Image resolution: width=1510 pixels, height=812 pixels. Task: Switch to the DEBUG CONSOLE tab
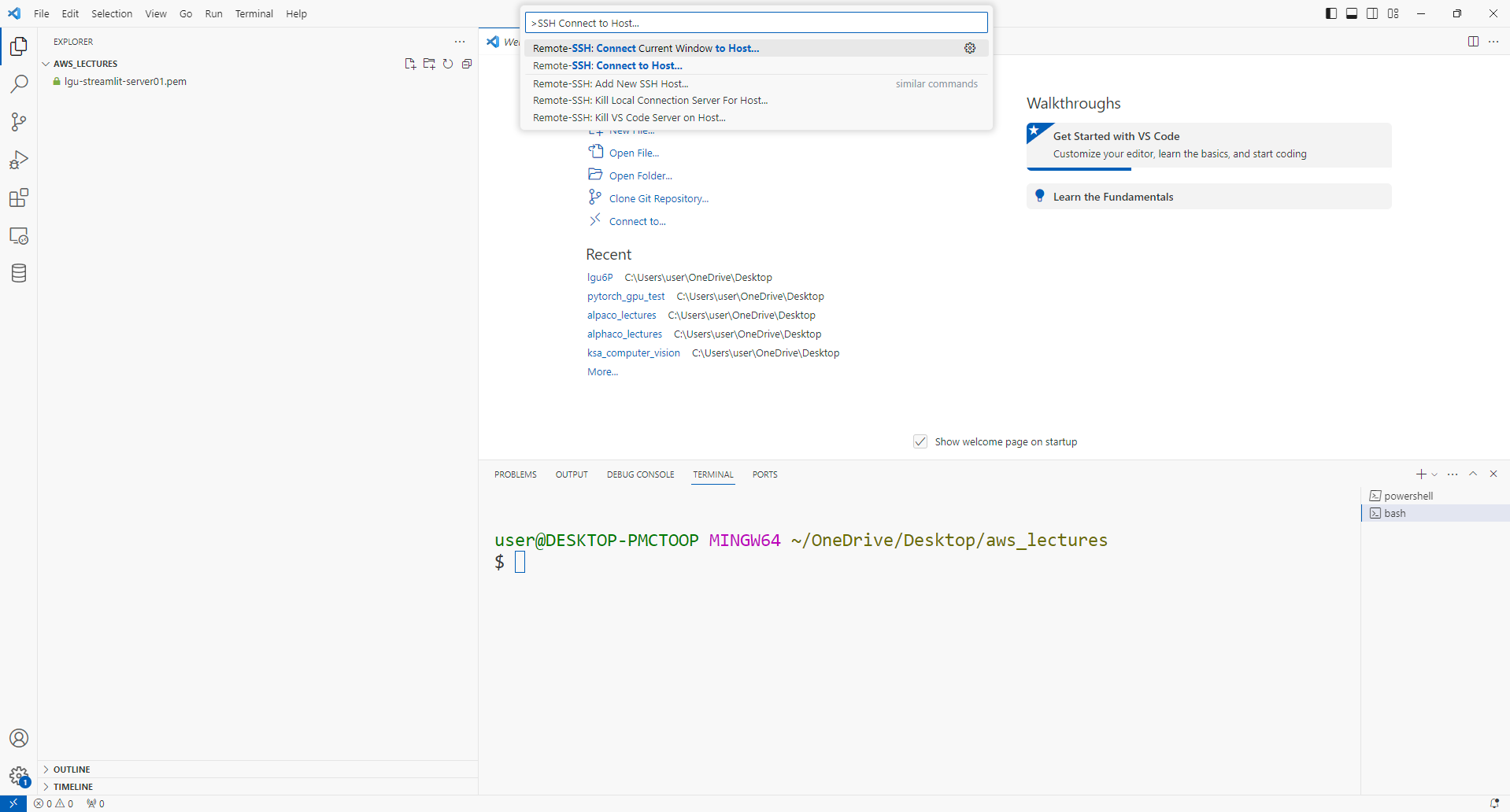tap(641, 474)
